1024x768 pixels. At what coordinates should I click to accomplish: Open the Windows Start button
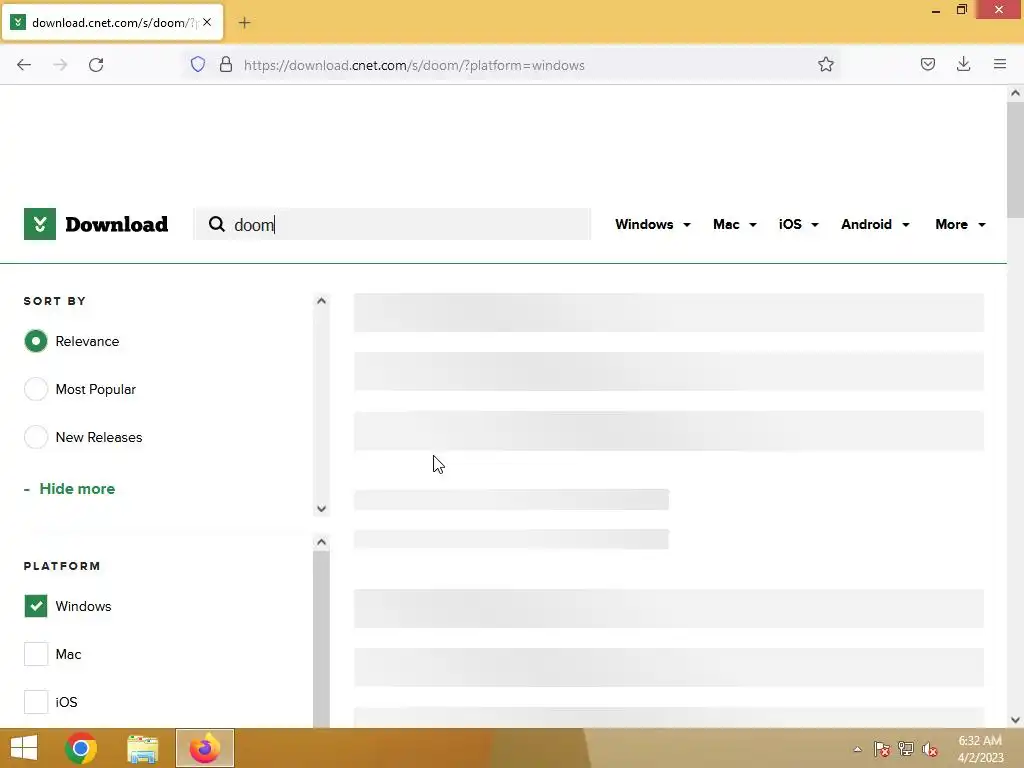coord(24,748)
